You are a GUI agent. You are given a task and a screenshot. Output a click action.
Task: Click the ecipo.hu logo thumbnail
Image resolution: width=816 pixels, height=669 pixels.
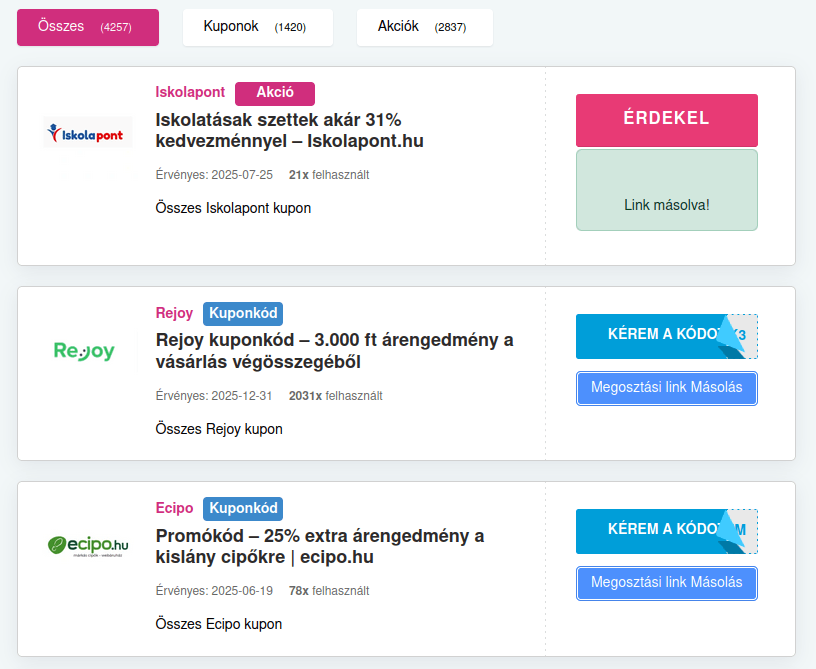pyautogui.click(x=87, y=546)
